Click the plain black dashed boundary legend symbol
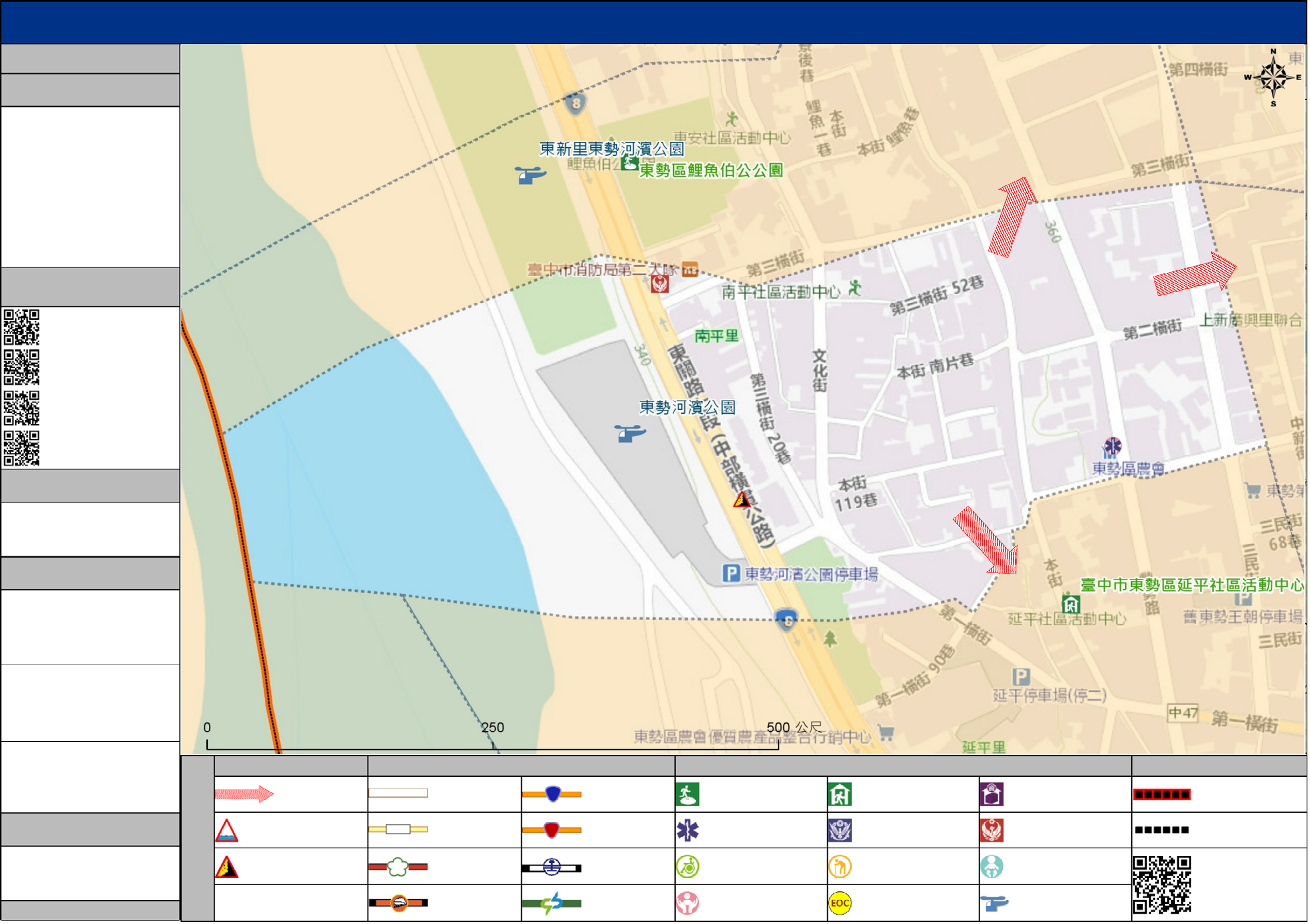Screen dimensions: 1310x924 [1162, 830]
